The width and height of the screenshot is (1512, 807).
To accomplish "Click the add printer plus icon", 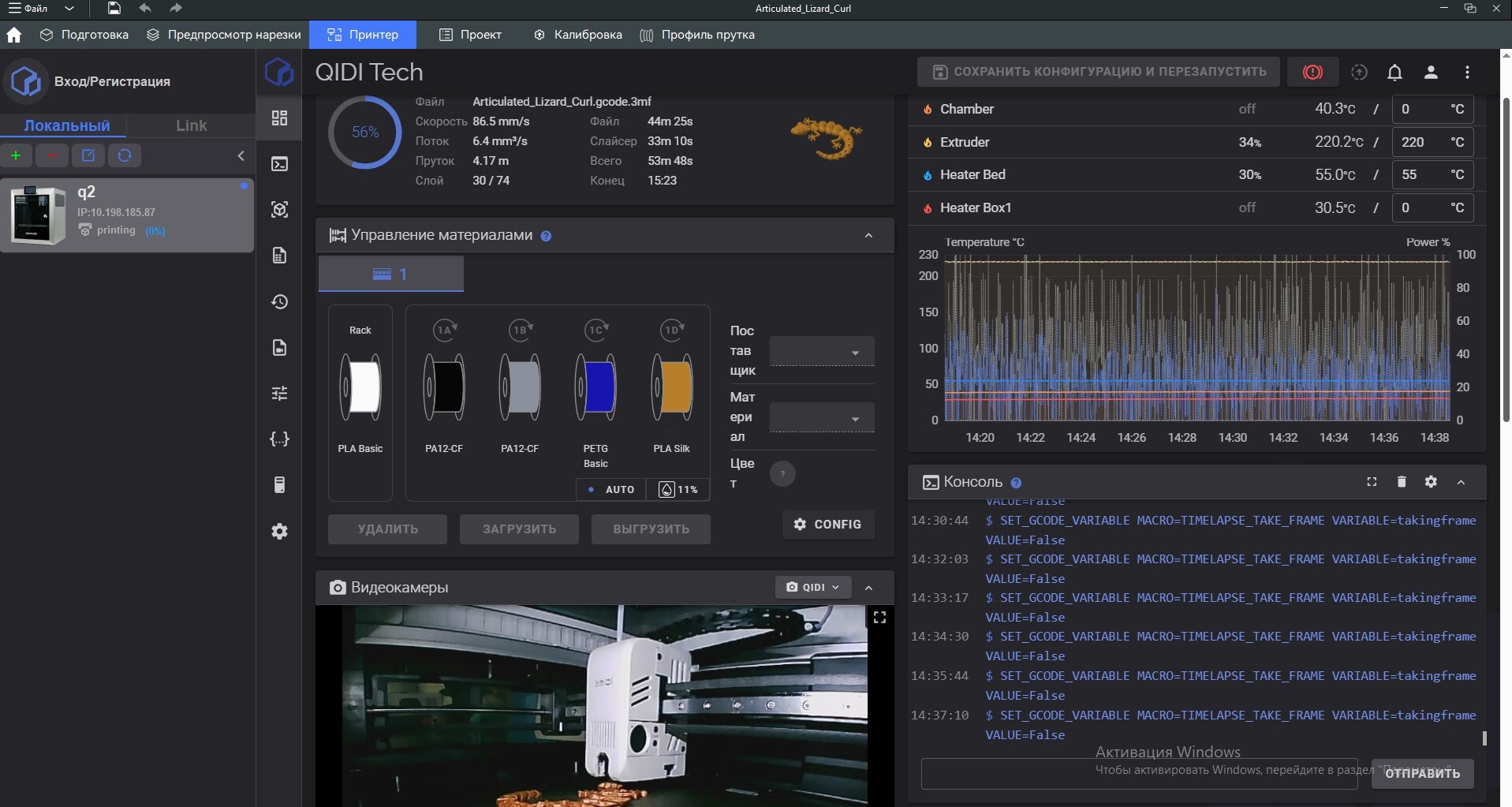I will pos(16,155).
